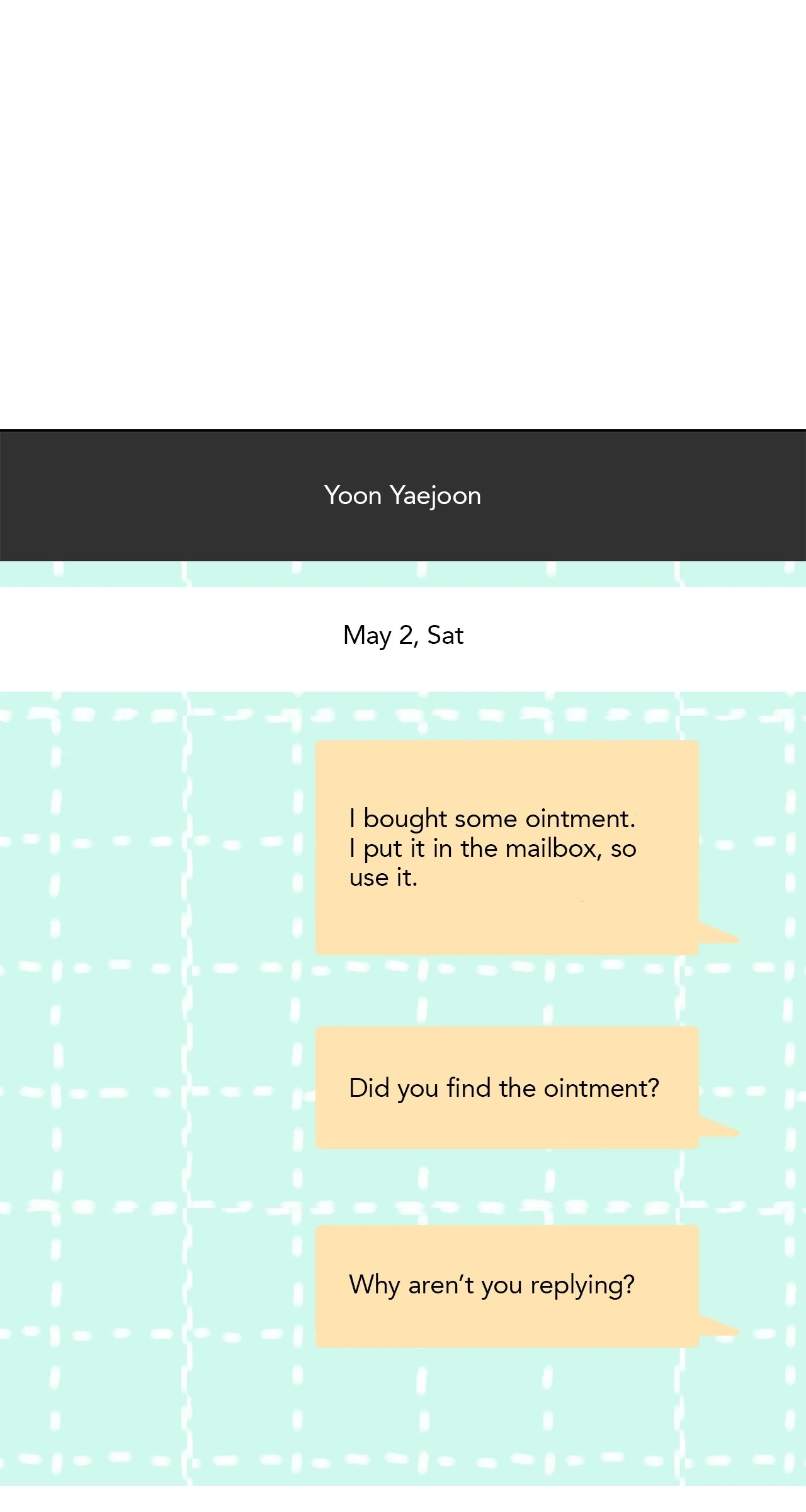Click the word "Yaejoon" in the header

(x=435, y=496)
